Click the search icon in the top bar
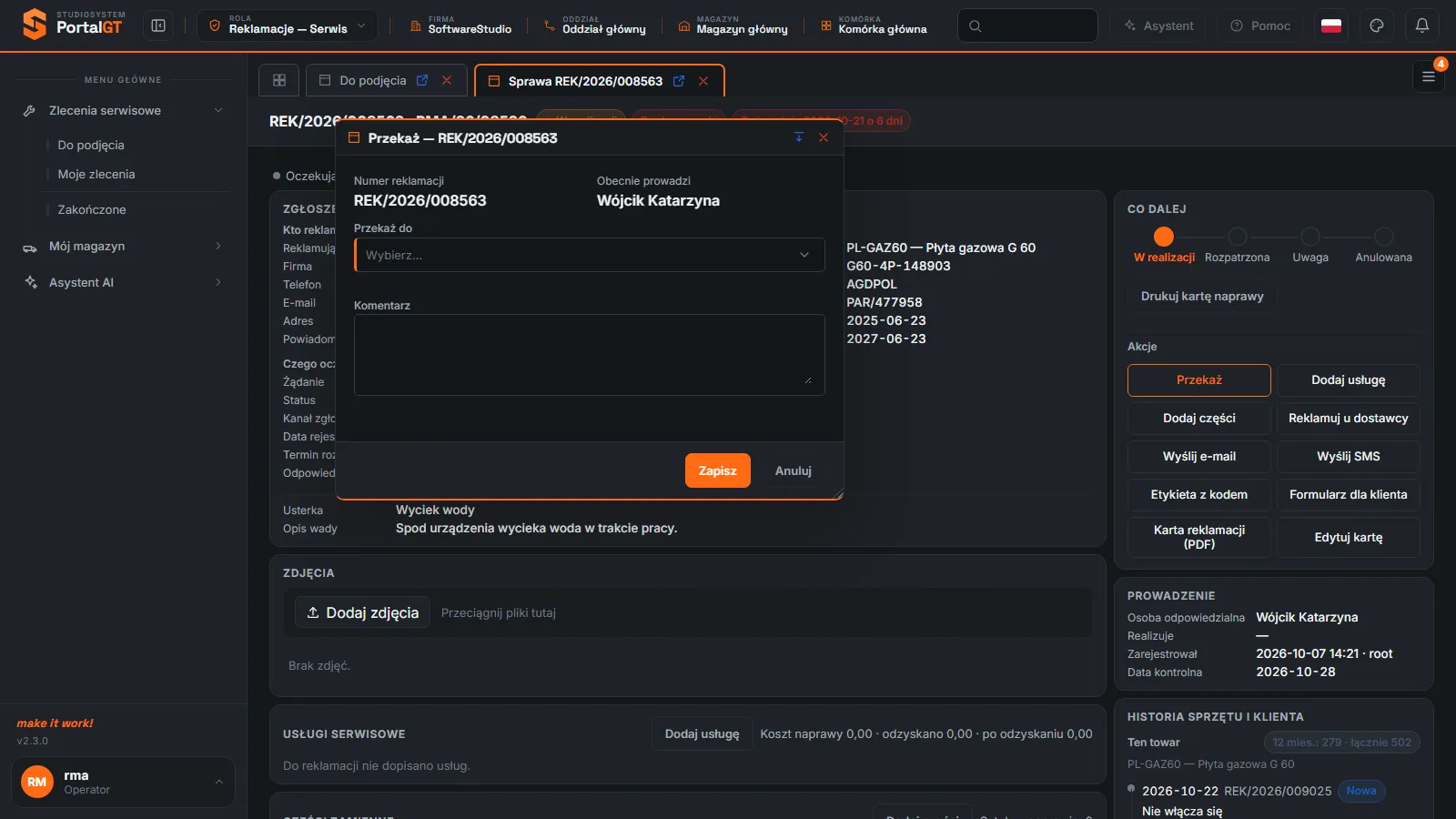This screenshot has width=1456, height=819. point(976,25)
